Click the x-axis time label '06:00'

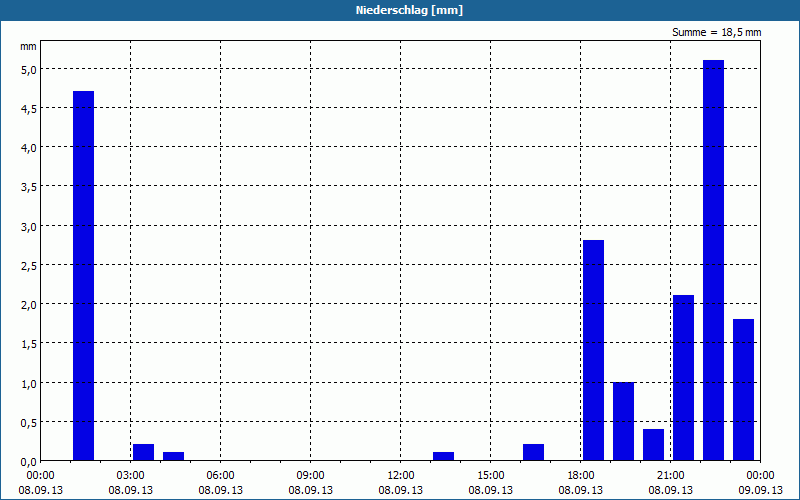point(220,476)
